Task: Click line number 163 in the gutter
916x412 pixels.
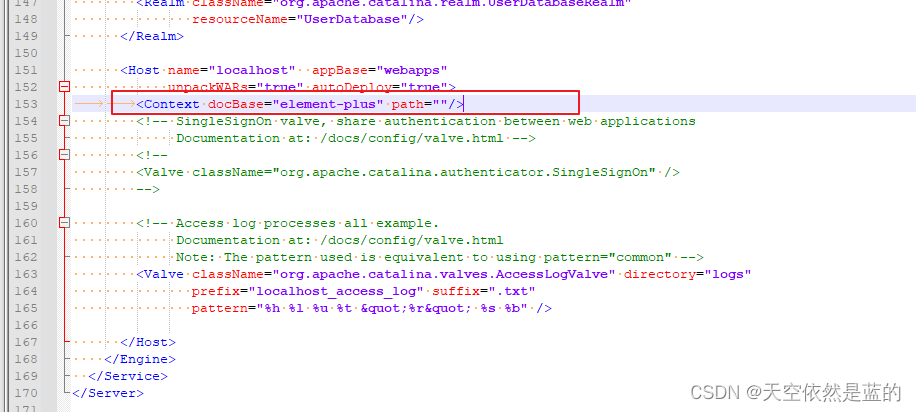Action: 26,273
